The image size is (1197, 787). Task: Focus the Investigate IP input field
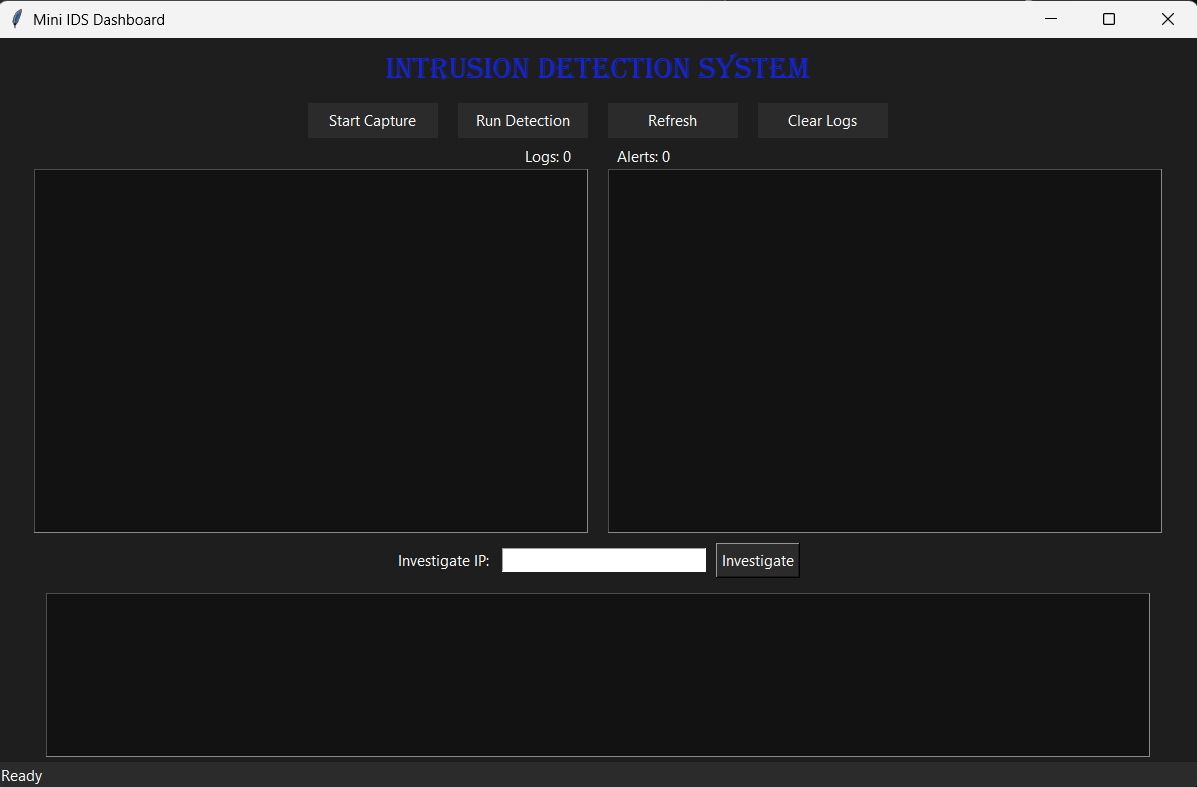point(604,560)
